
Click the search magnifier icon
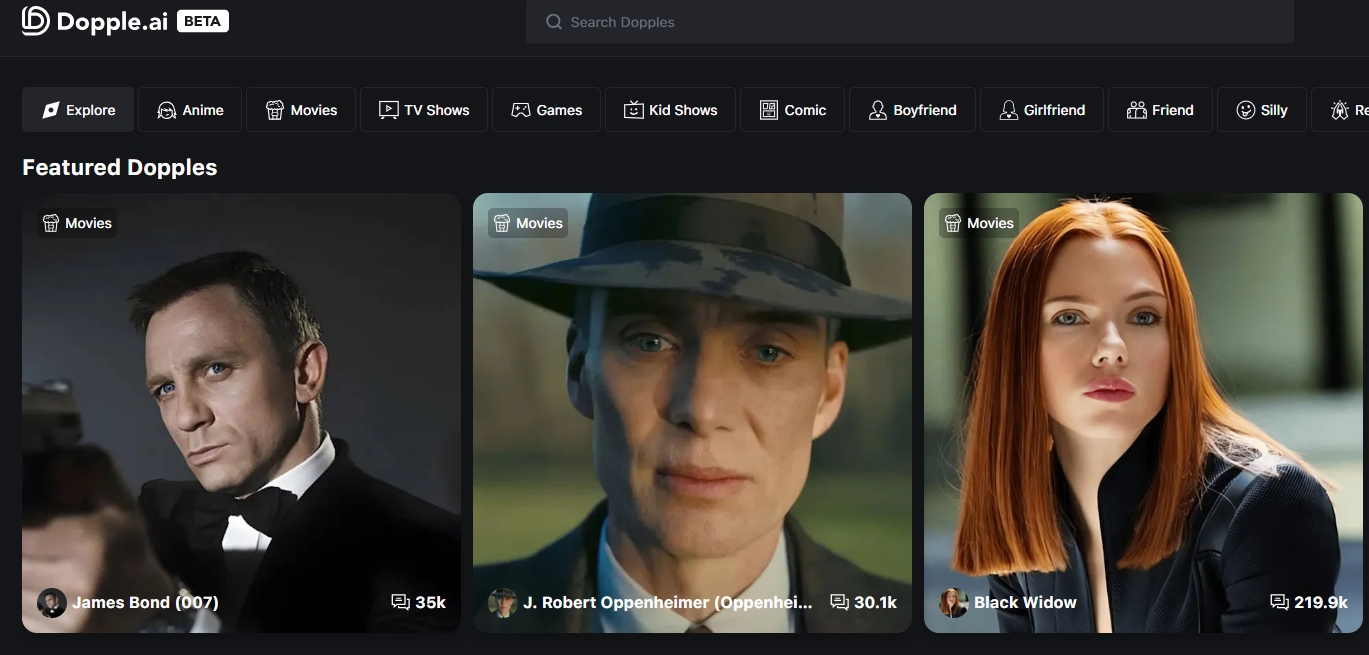click(x=553, y=22)
